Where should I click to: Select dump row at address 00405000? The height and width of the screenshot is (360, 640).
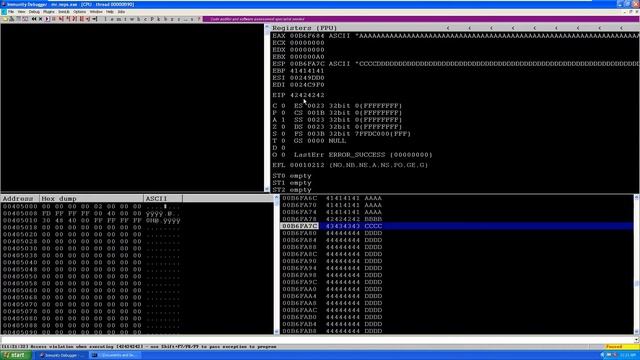[x=91, y=207]
